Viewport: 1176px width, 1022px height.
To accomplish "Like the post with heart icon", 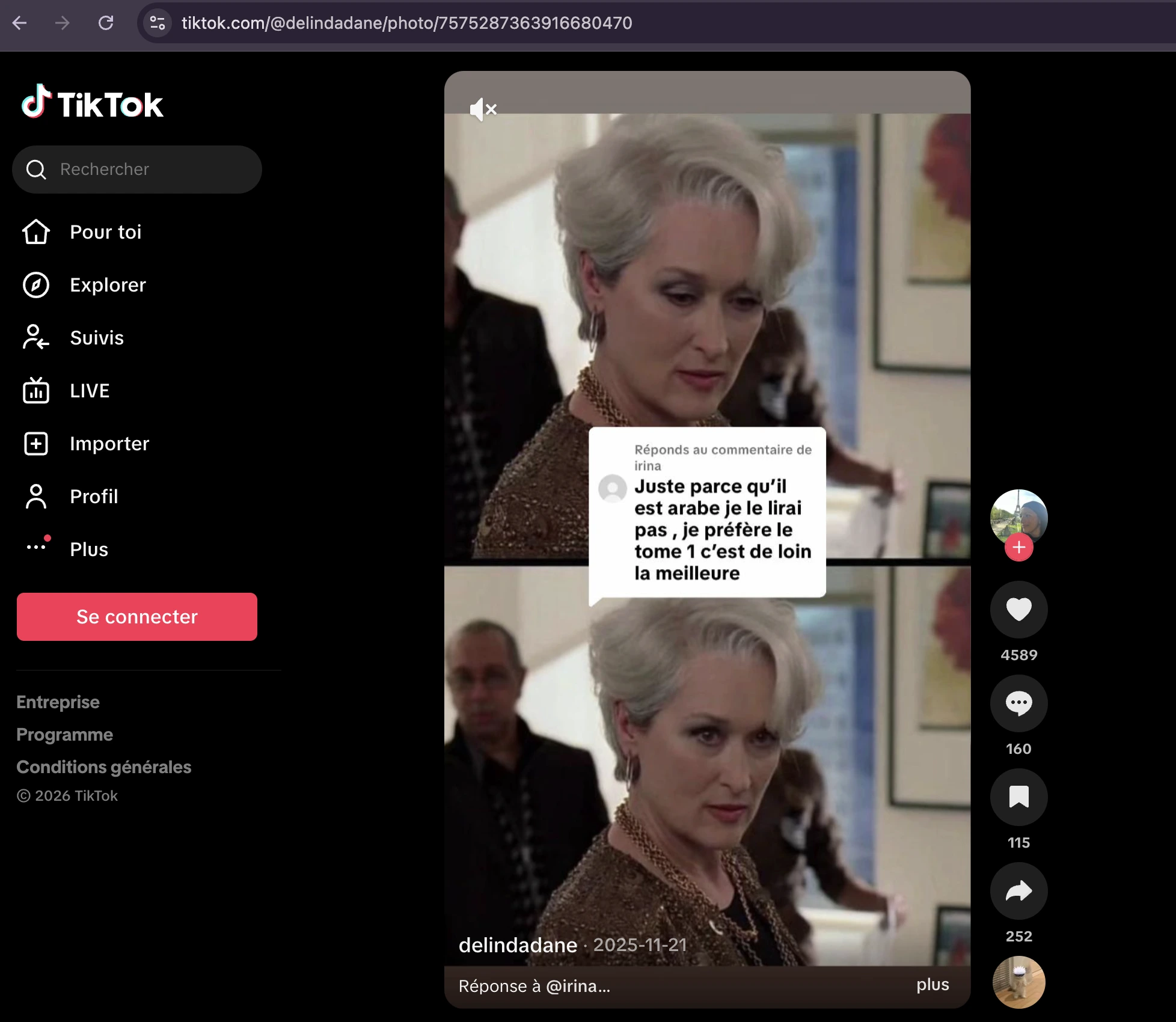I will (x=1018, y=610).
